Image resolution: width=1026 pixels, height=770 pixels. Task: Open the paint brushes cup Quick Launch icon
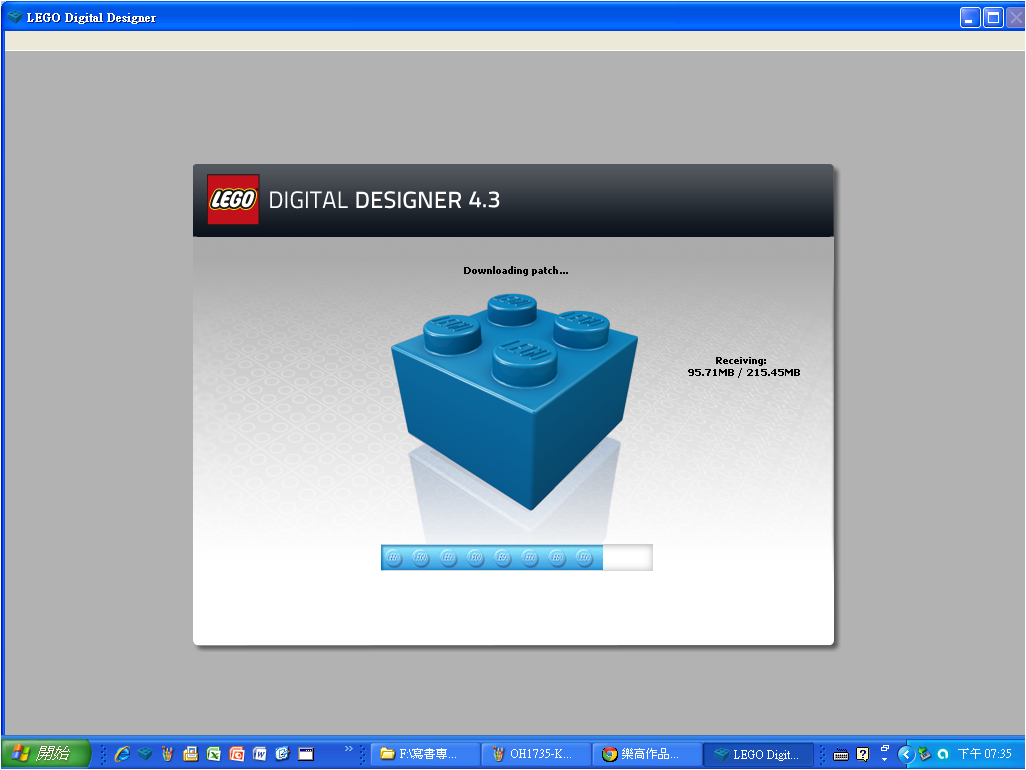tap(168, 754)
